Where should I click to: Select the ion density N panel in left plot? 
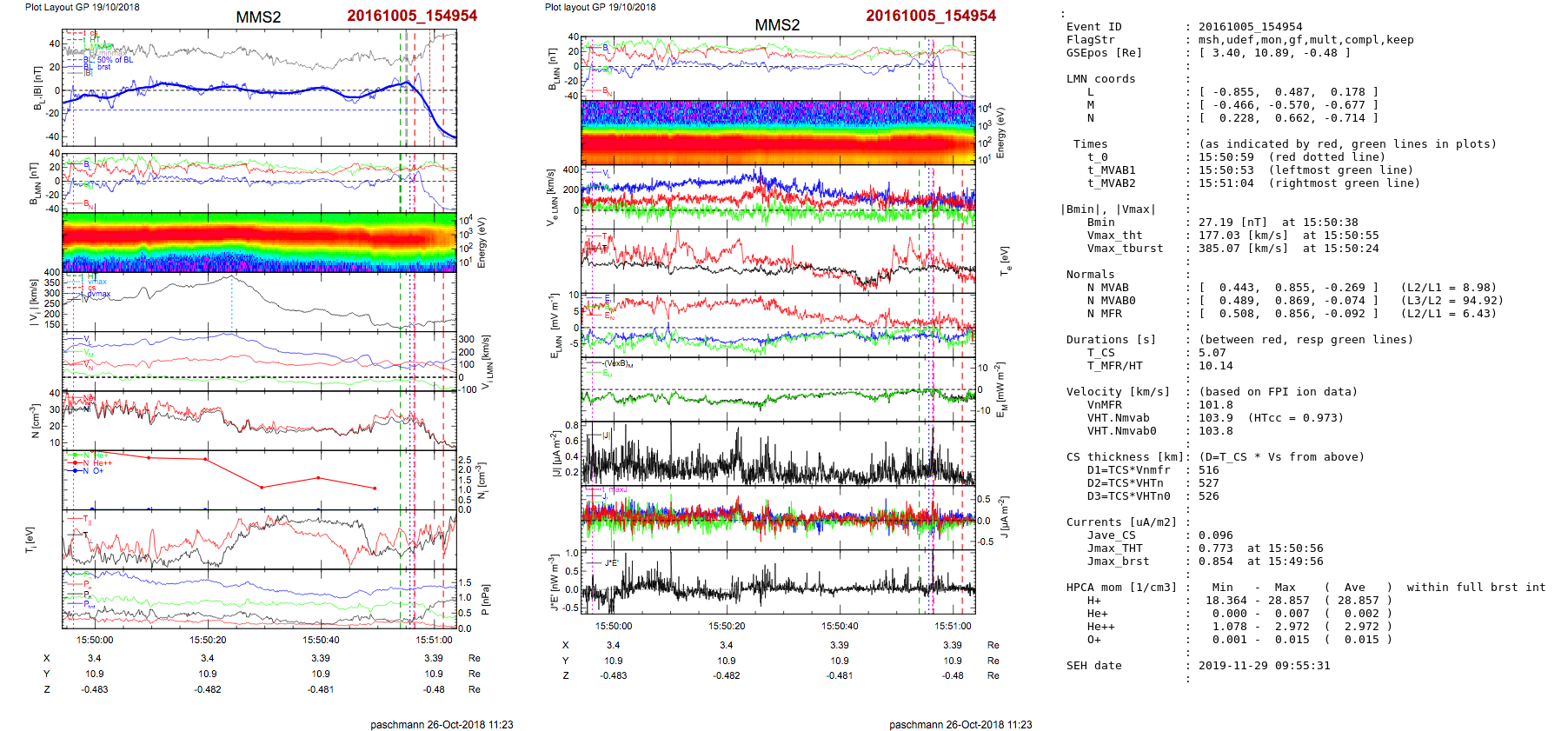259,419
